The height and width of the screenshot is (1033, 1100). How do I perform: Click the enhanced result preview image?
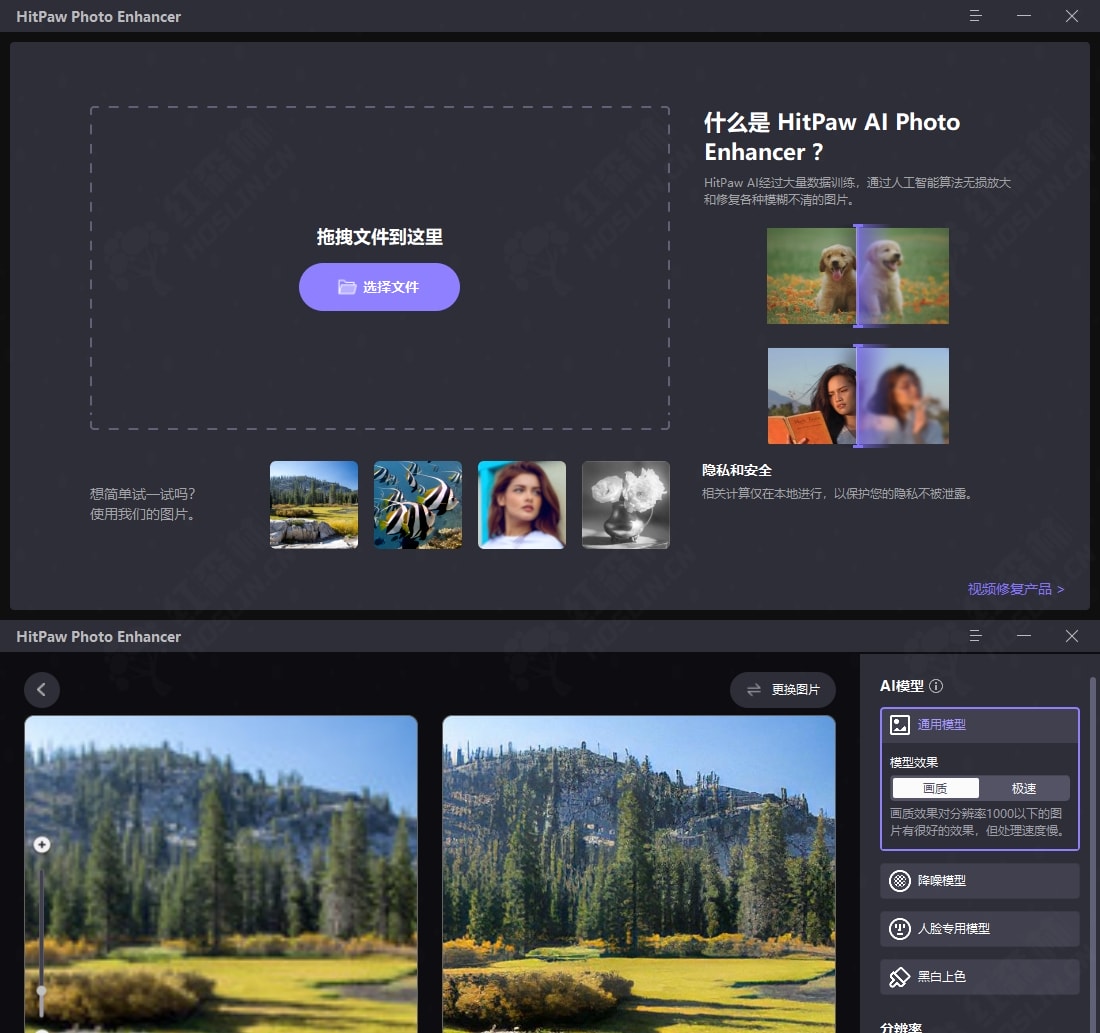tap(639, 874)
